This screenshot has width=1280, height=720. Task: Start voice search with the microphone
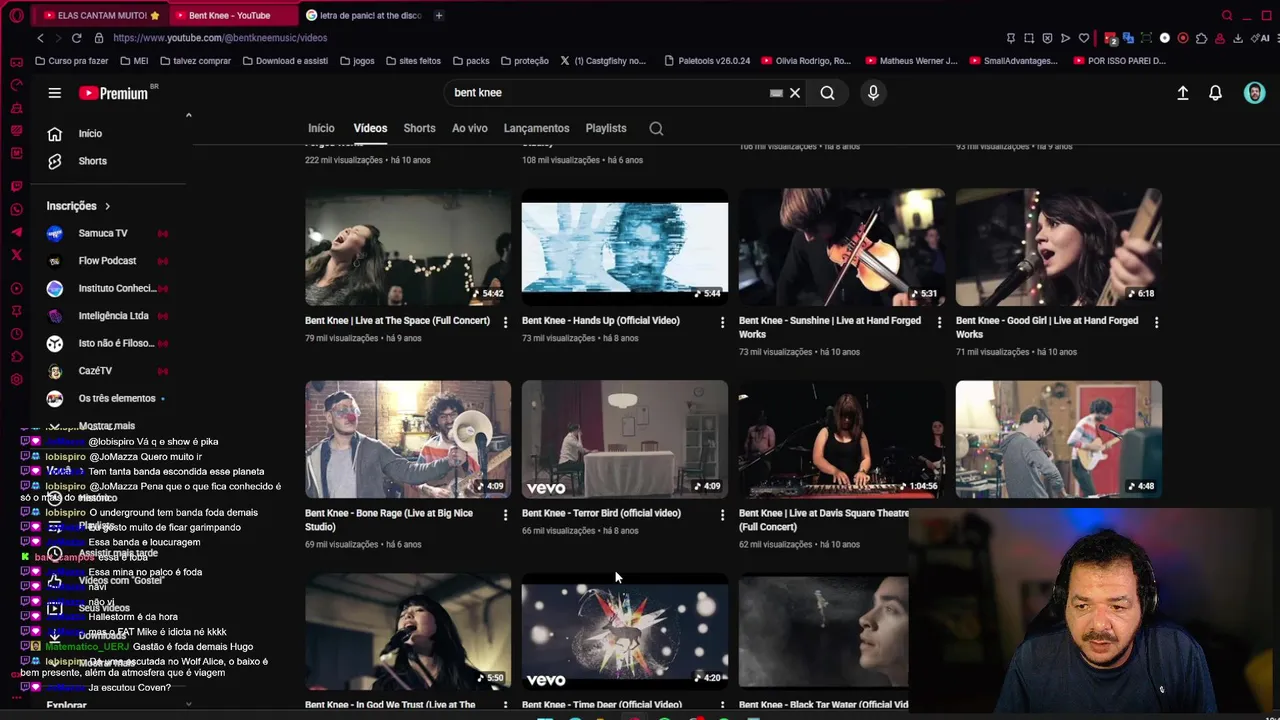point(873,93)
